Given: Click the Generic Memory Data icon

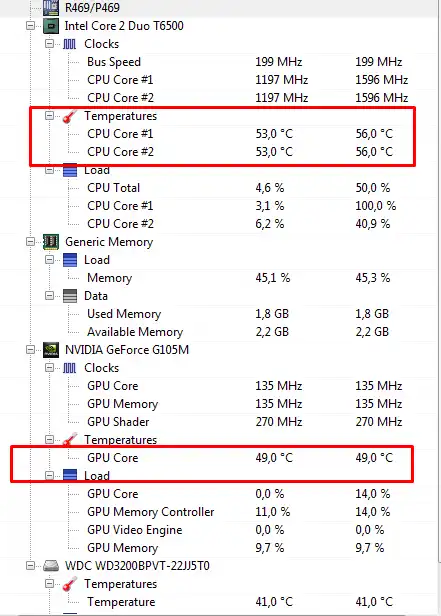Looking at the screenshot, I should pos(70,296).
